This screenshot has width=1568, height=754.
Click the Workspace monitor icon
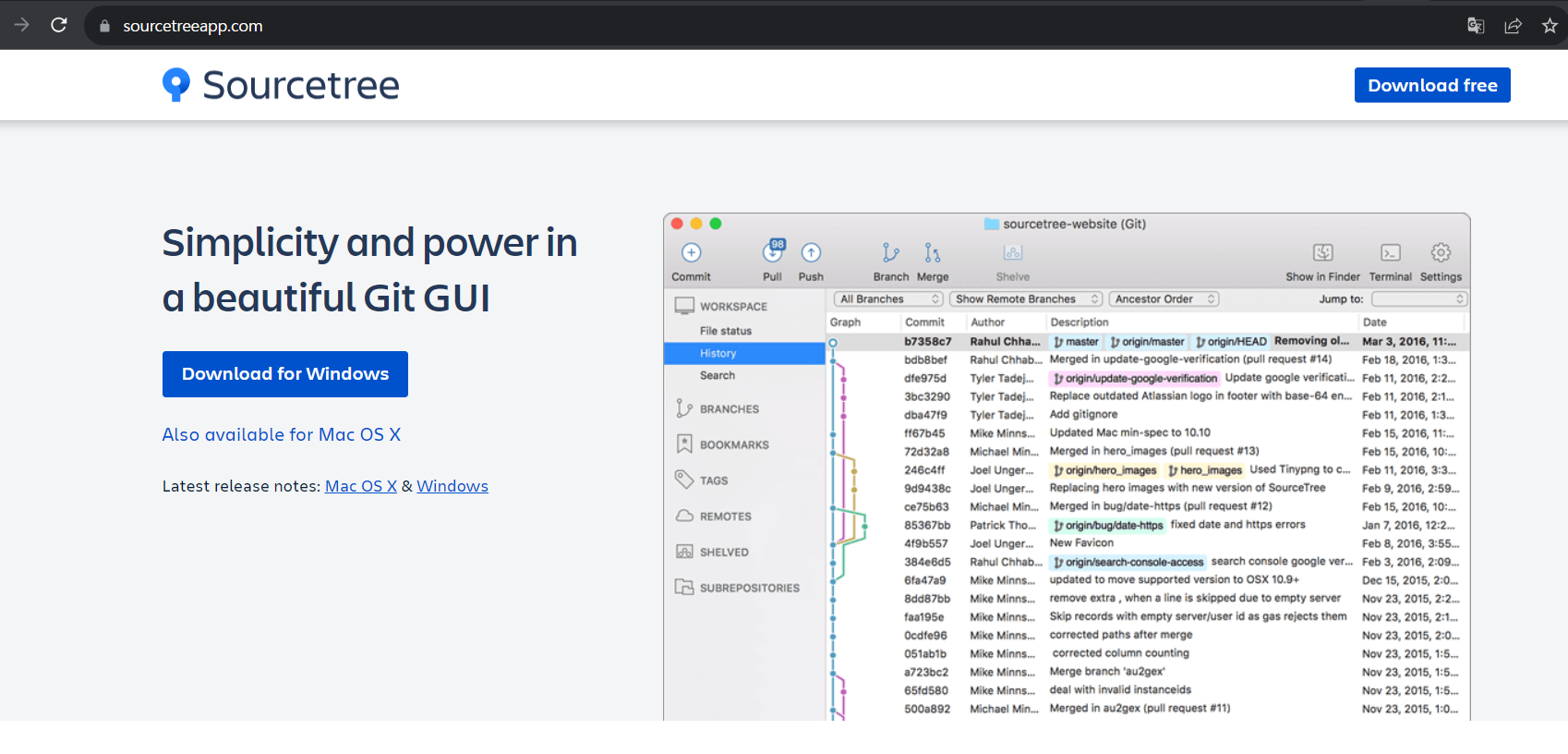point(684,306)
